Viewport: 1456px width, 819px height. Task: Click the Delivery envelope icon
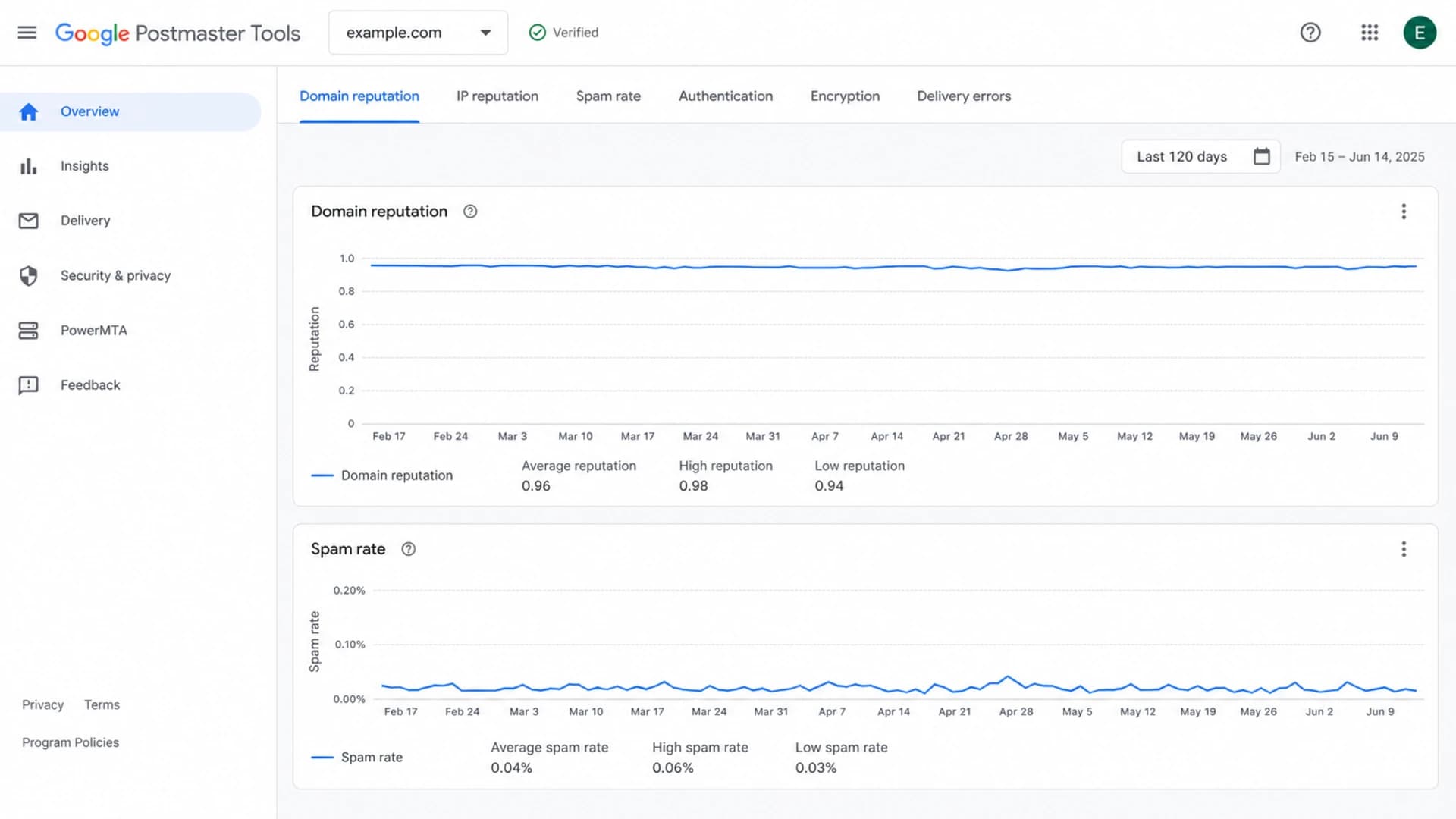(29, 221)
